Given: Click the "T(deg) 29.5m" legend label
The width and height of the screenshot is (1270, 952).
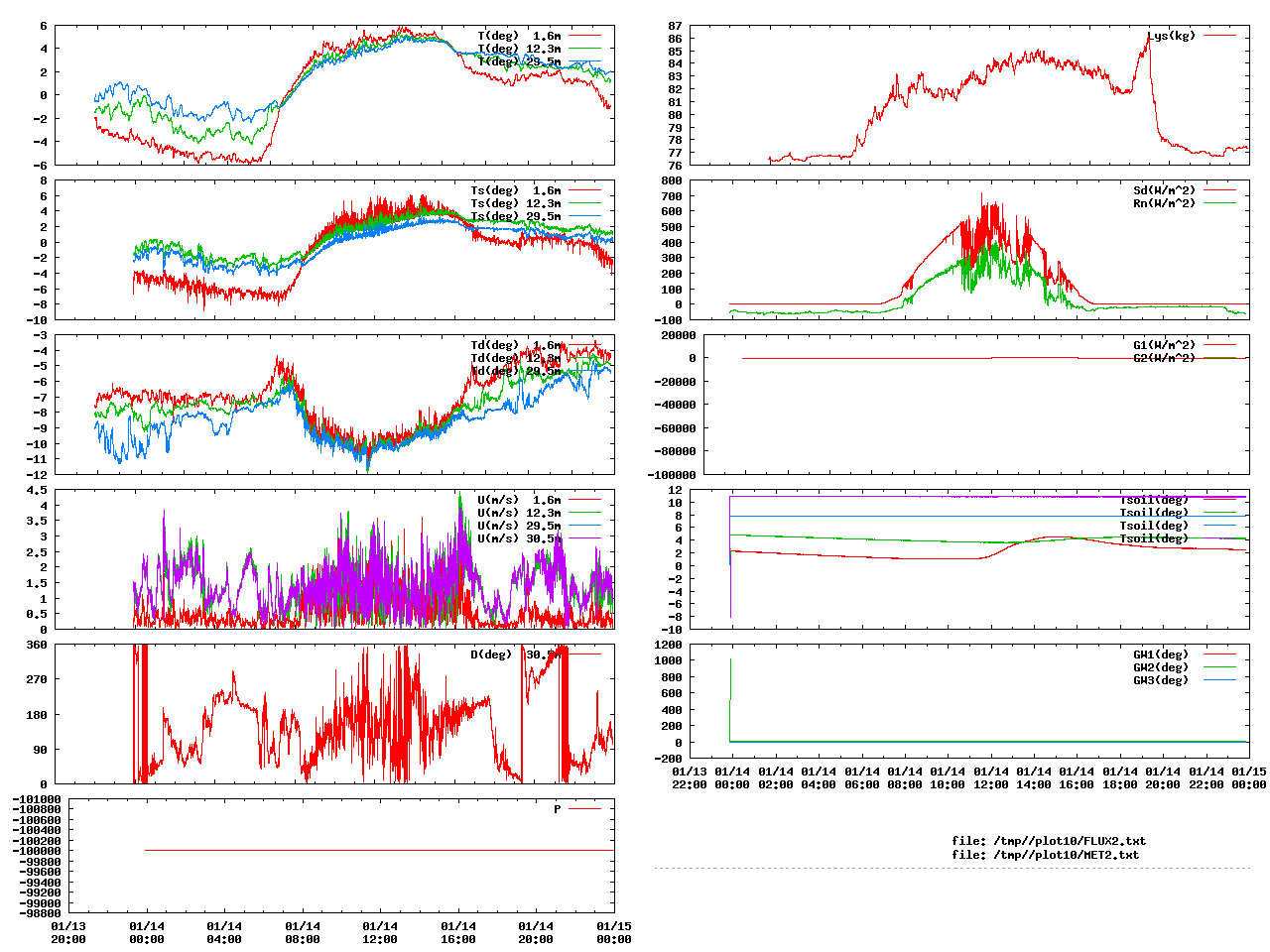Looking at the screenshot, I should tap(519, 61).
